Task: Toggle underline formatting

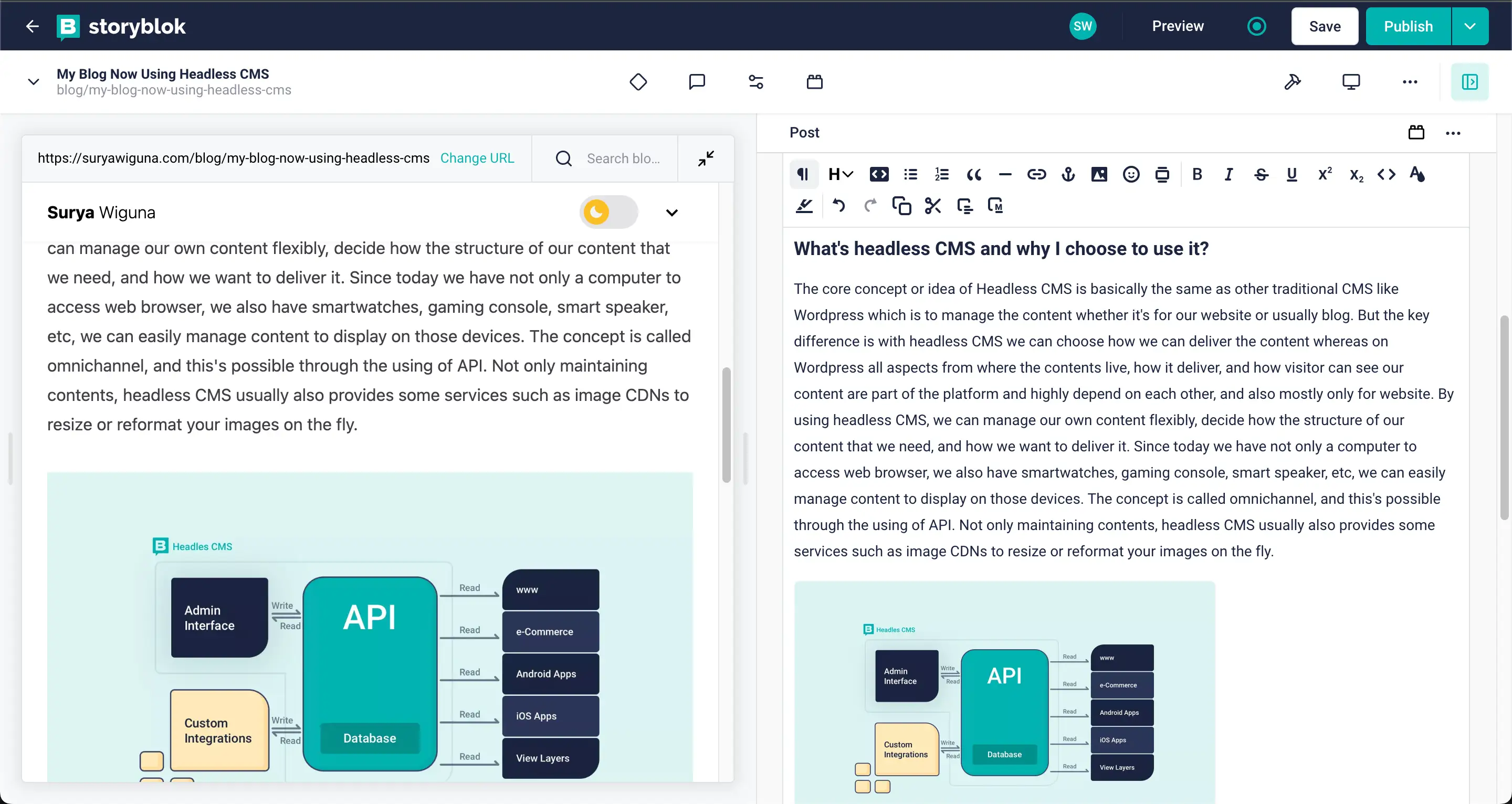Action: [1292, 174]
